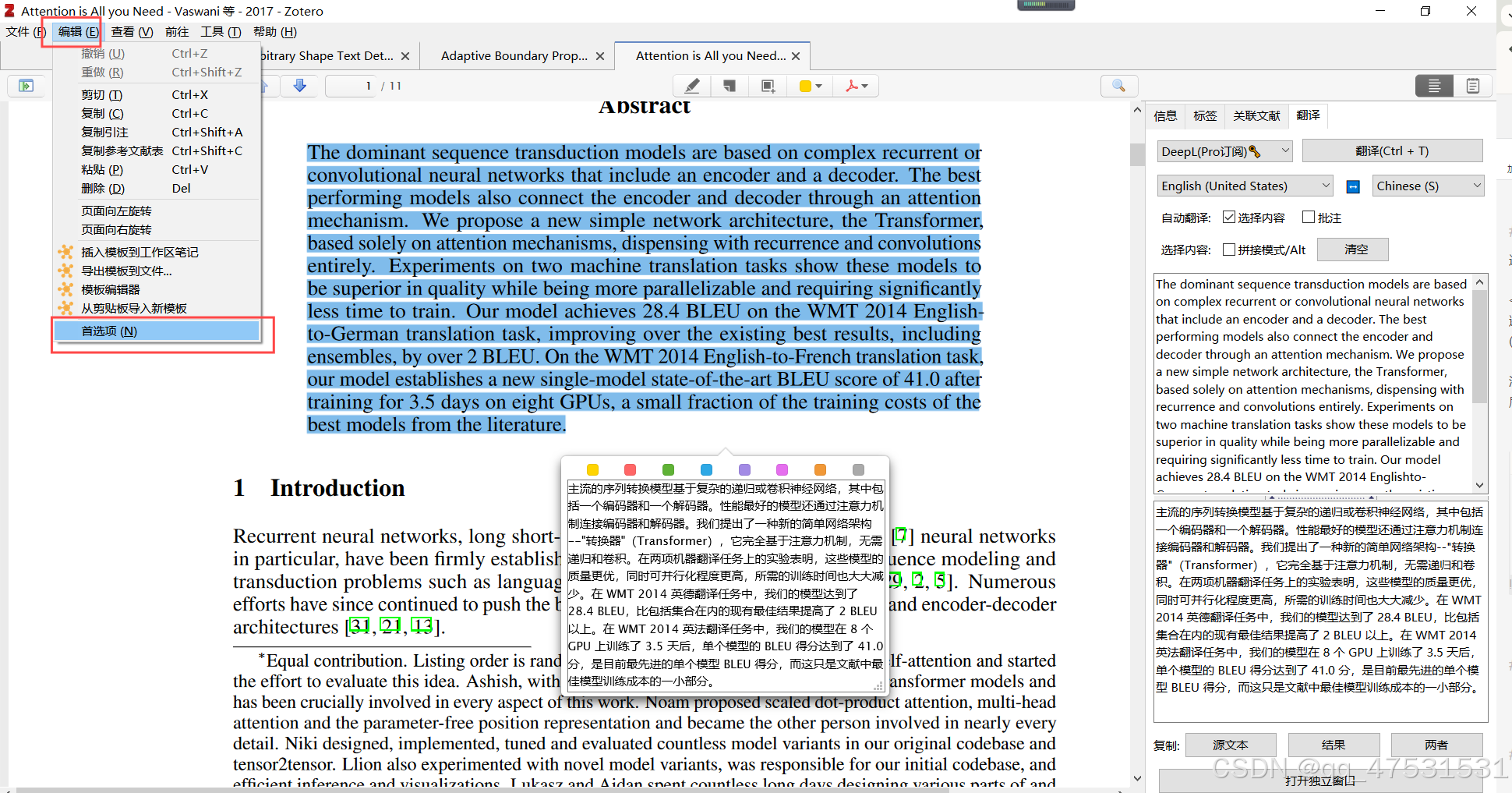Enable 拼接模式/Alt checkbox
This screenshot has height=793, width=1512.
(1229, 250)
